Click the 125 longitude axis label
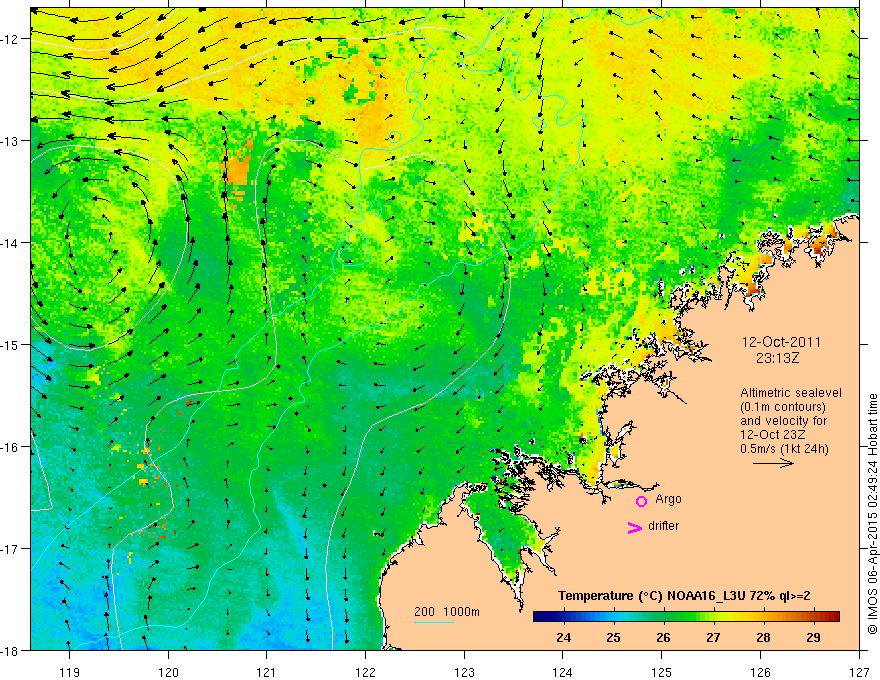This screenshot has width=880, height=680. tap(662, 672)
